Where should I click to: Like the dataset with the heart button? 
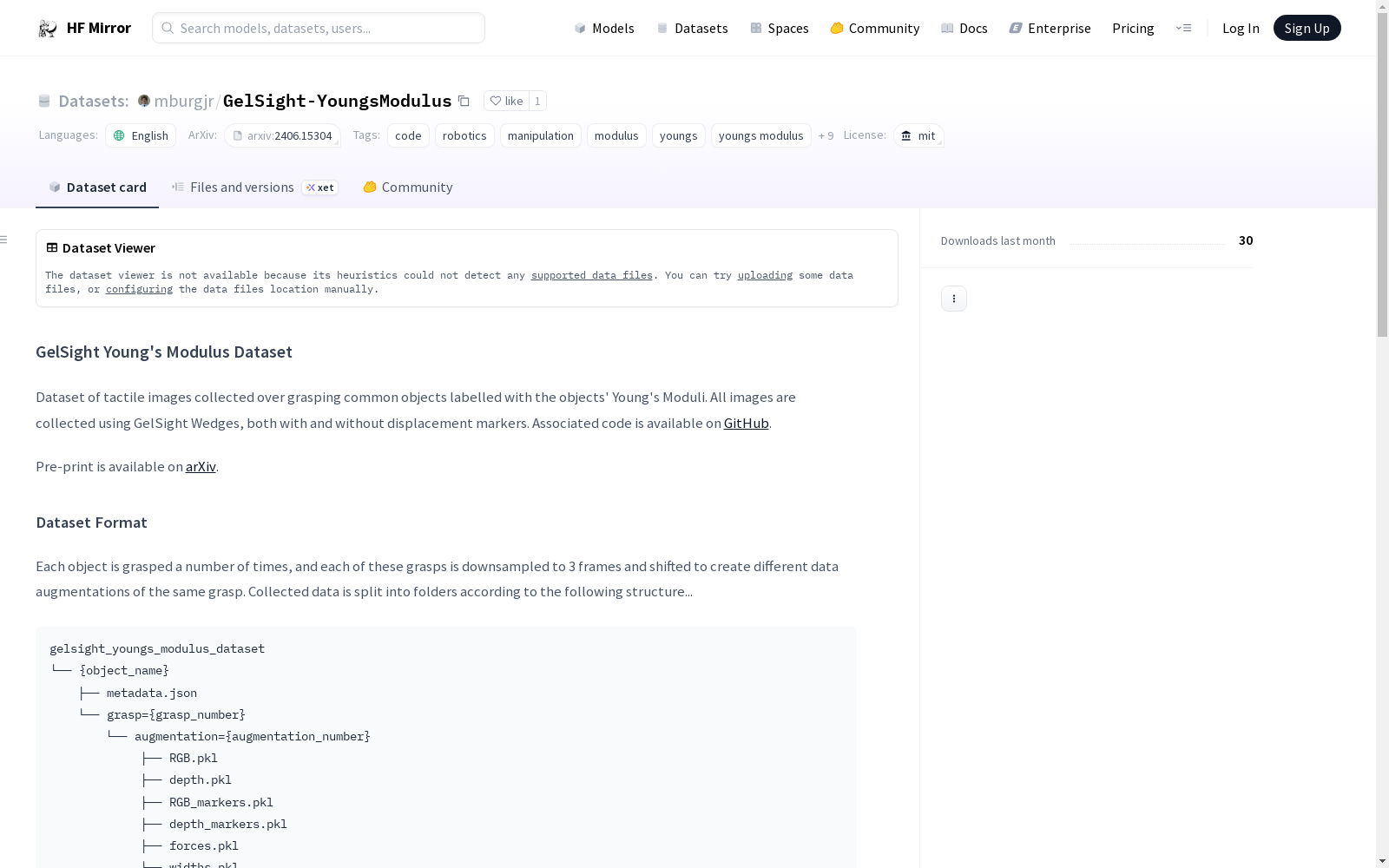(506, 101)
